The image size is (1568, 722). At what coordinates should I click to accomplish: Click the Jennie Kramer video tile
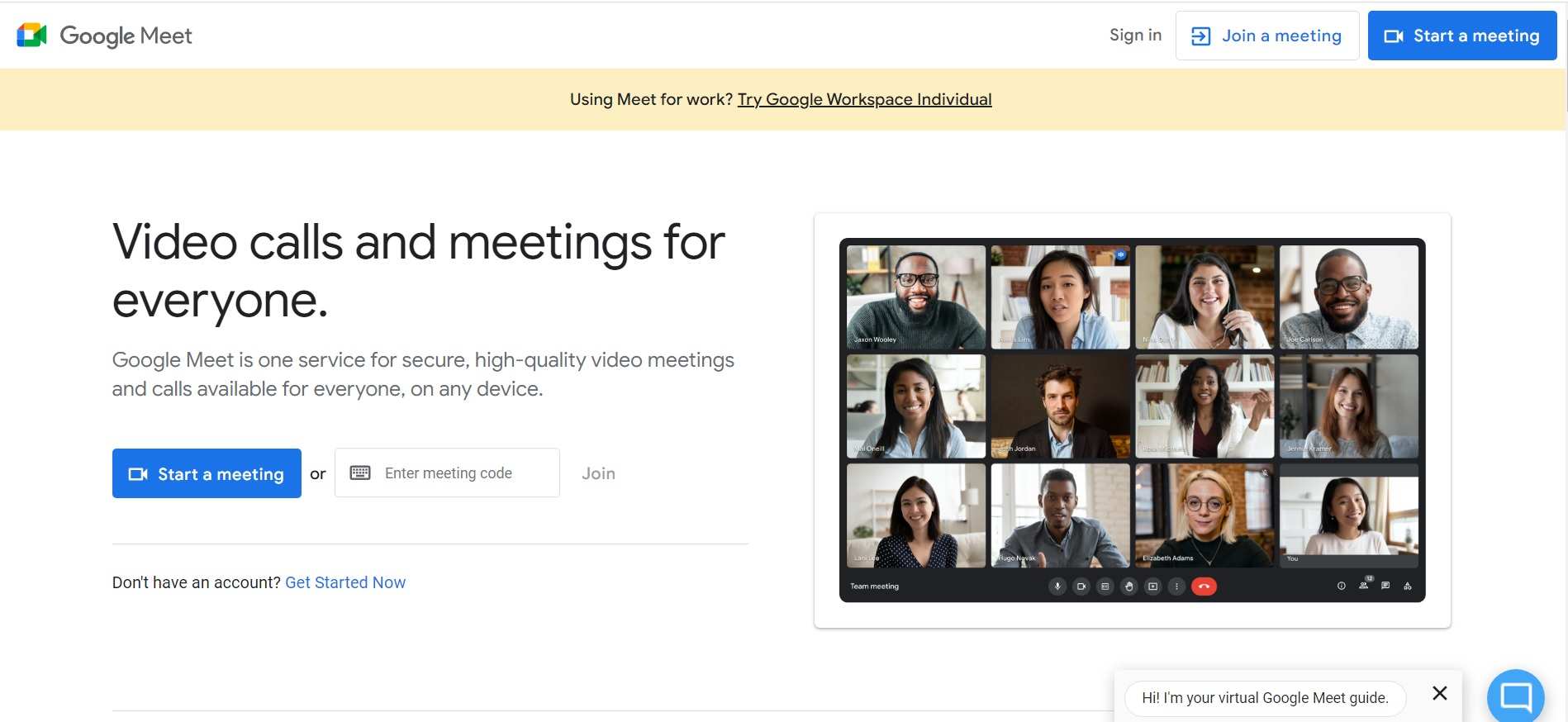[x=1349, y=406]
